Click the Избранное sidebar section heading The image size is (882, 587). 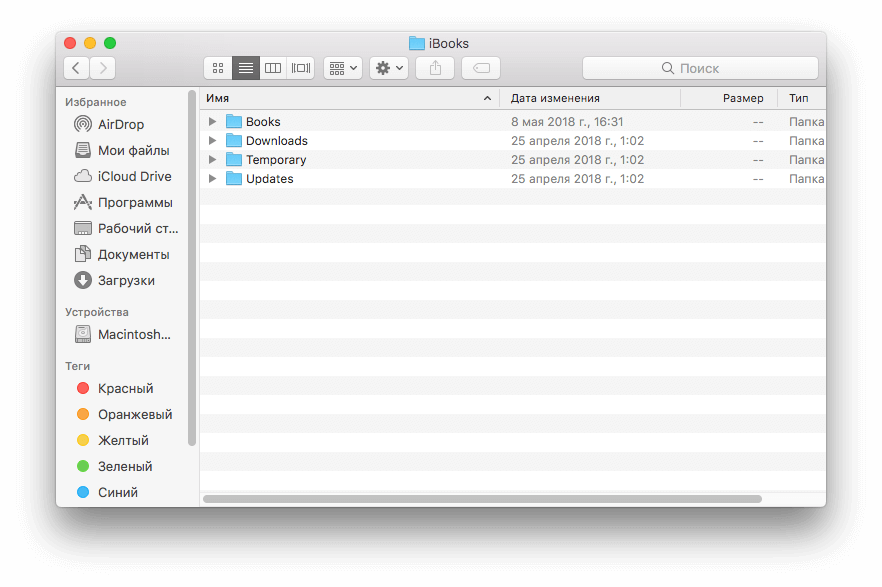point(96,102)
